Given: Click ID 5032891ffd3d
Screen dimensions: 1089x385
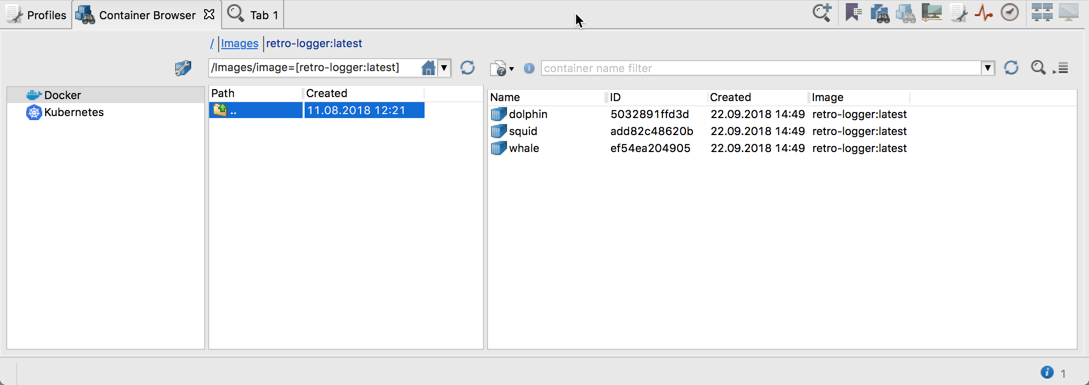Looking at the screenshot, I should pyautogui.click(x=650, y=114).
